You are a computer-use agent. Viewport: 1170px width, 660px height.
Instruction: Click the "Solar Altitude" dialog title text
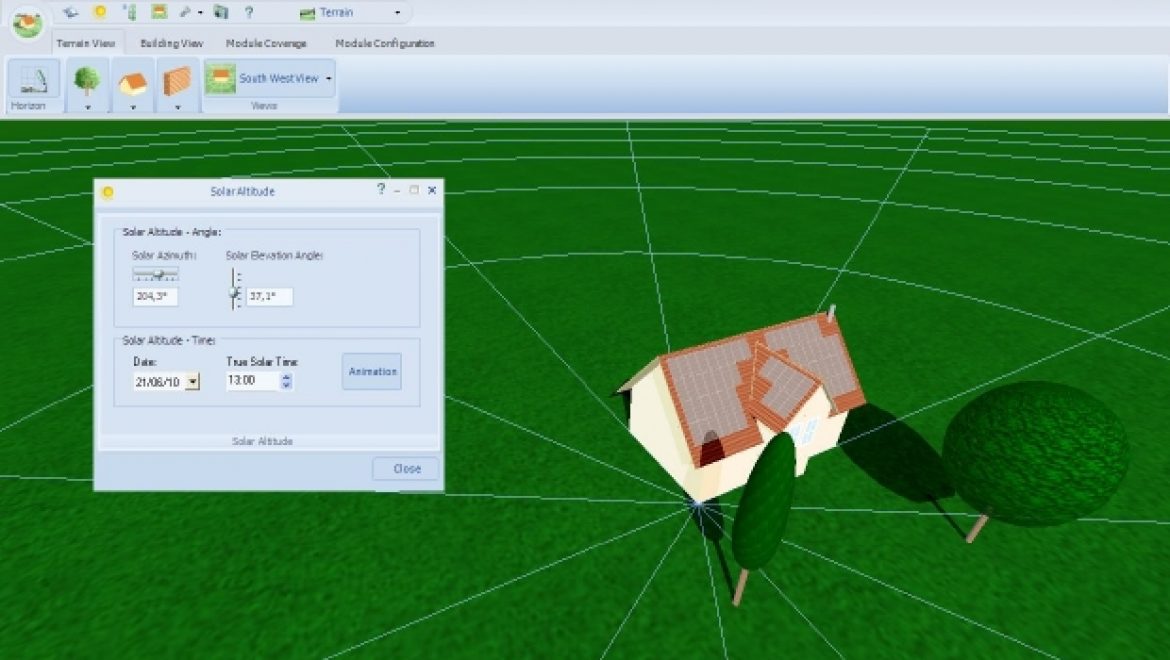pos(243,192)
